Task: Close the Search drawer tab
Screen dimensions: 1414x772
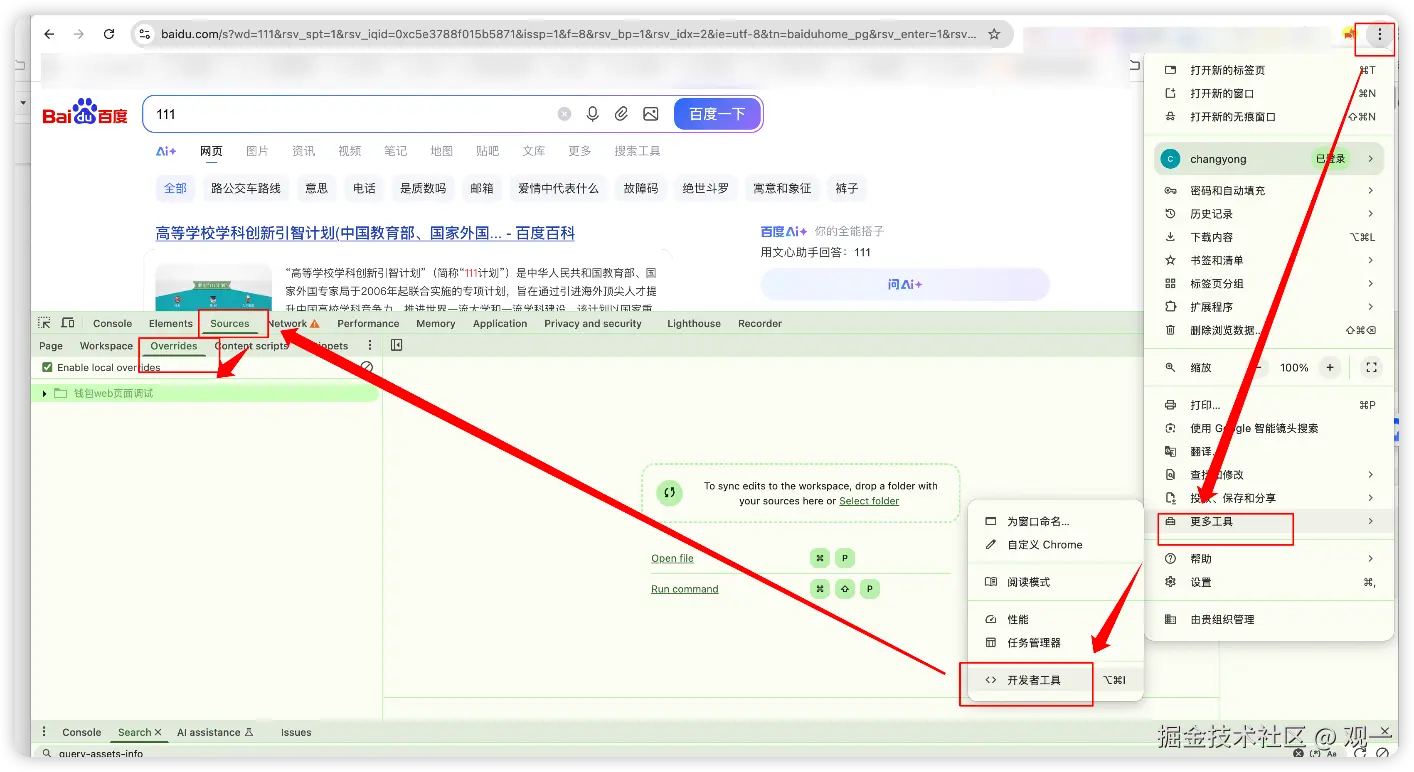Action: tap(158, 732)
